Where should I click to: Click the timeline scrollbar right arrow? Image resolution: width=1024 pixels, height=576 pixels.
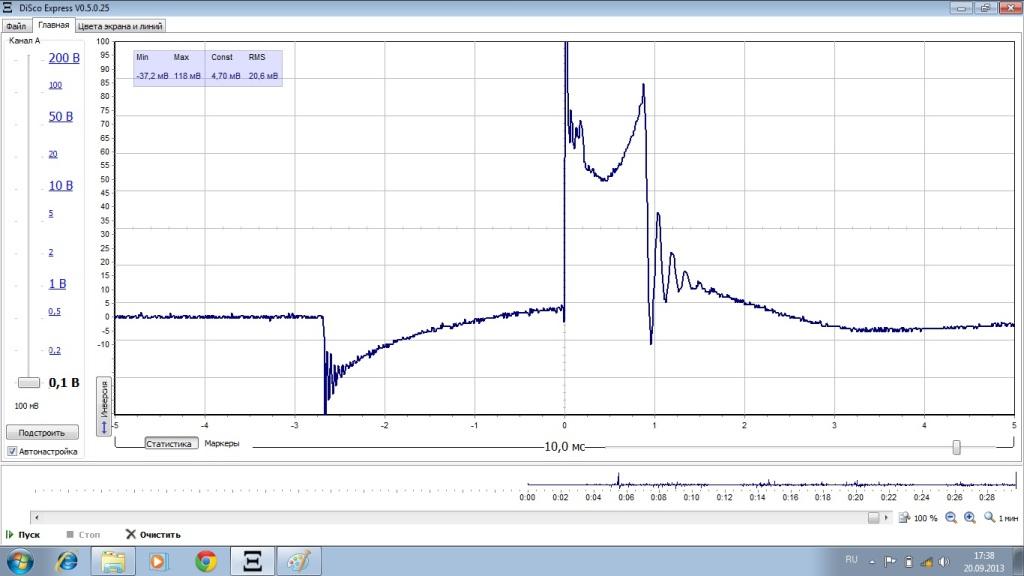(886, 518)
